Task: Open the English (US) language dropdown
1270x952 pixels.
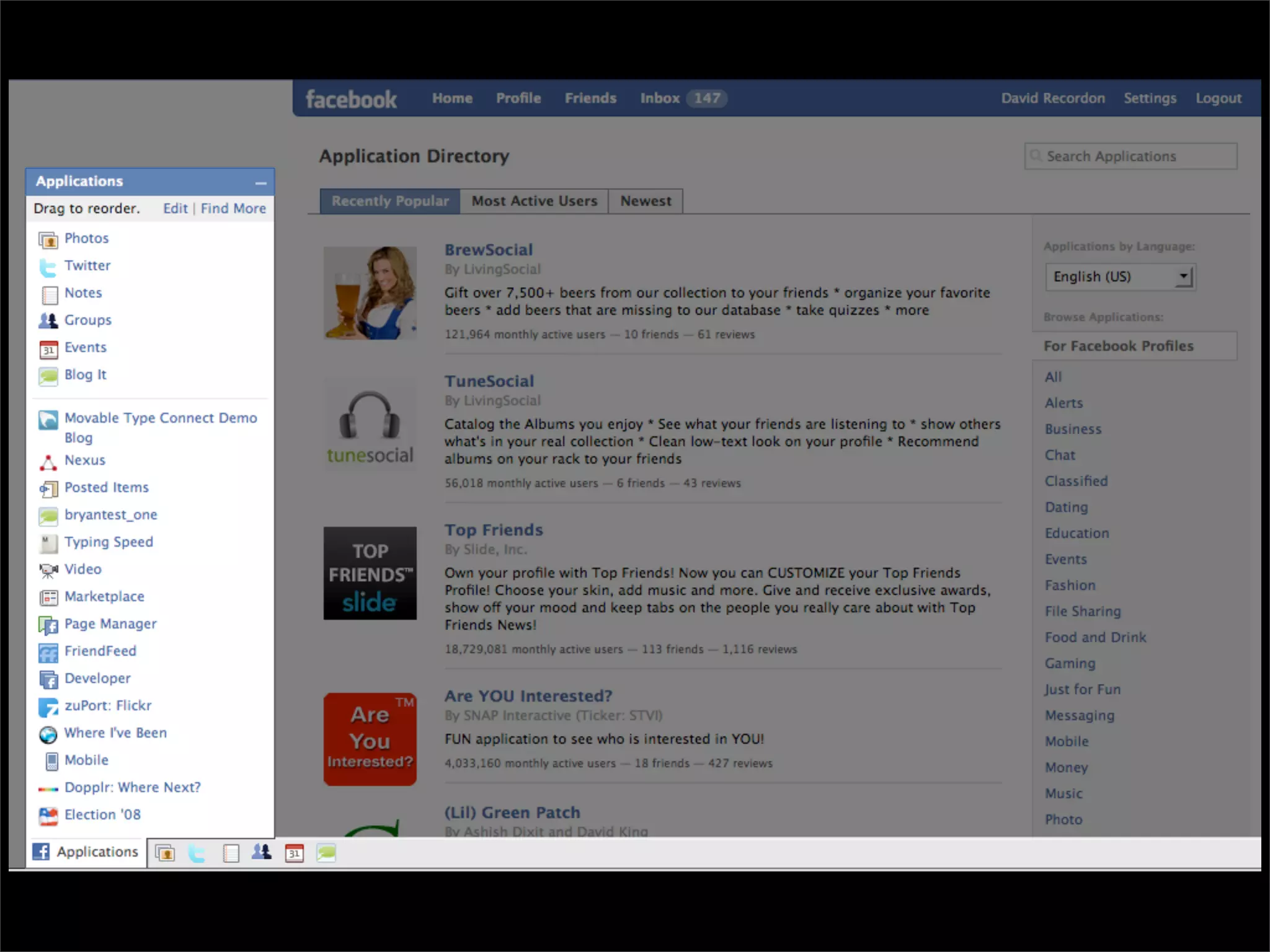Action: 1120,276
